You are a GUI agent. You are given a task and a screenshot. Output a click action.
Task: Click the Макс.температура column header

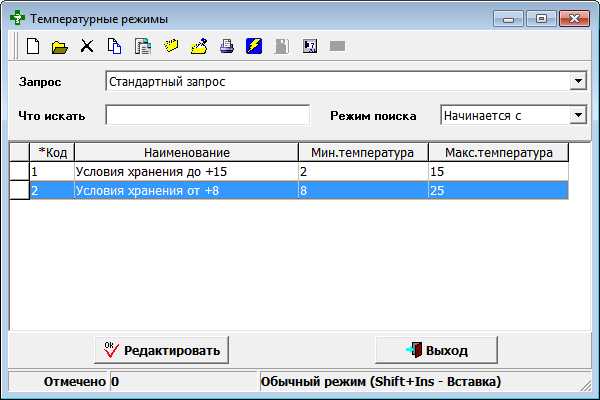498,152
